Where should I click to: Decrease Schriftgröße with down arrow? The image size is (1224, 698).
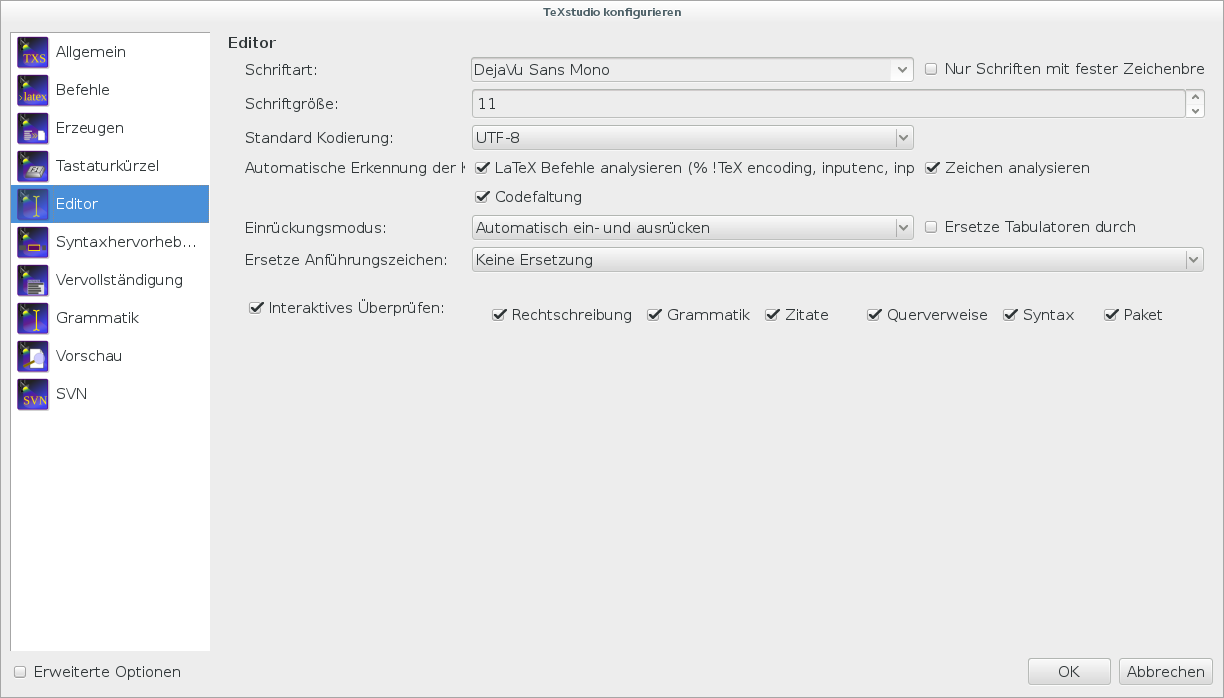pyautogui.click(x=1195, y=111)
